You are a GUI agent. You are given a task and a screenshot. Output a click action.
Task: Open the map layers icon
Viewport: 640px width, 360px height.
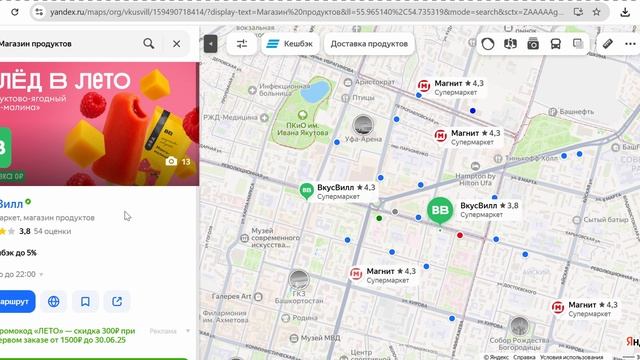click(578, 44)
